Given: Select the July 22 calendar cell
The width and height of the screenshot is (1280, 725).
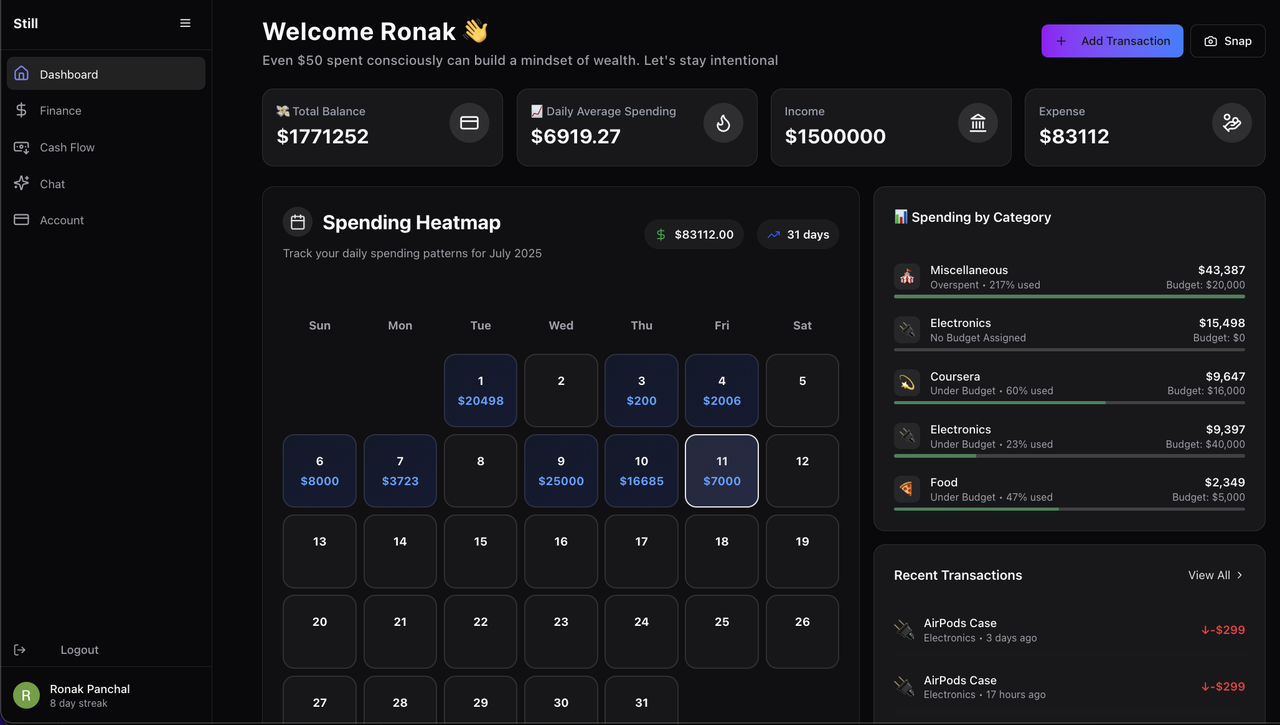Looking at the screenshot, I should click(480, 631).
